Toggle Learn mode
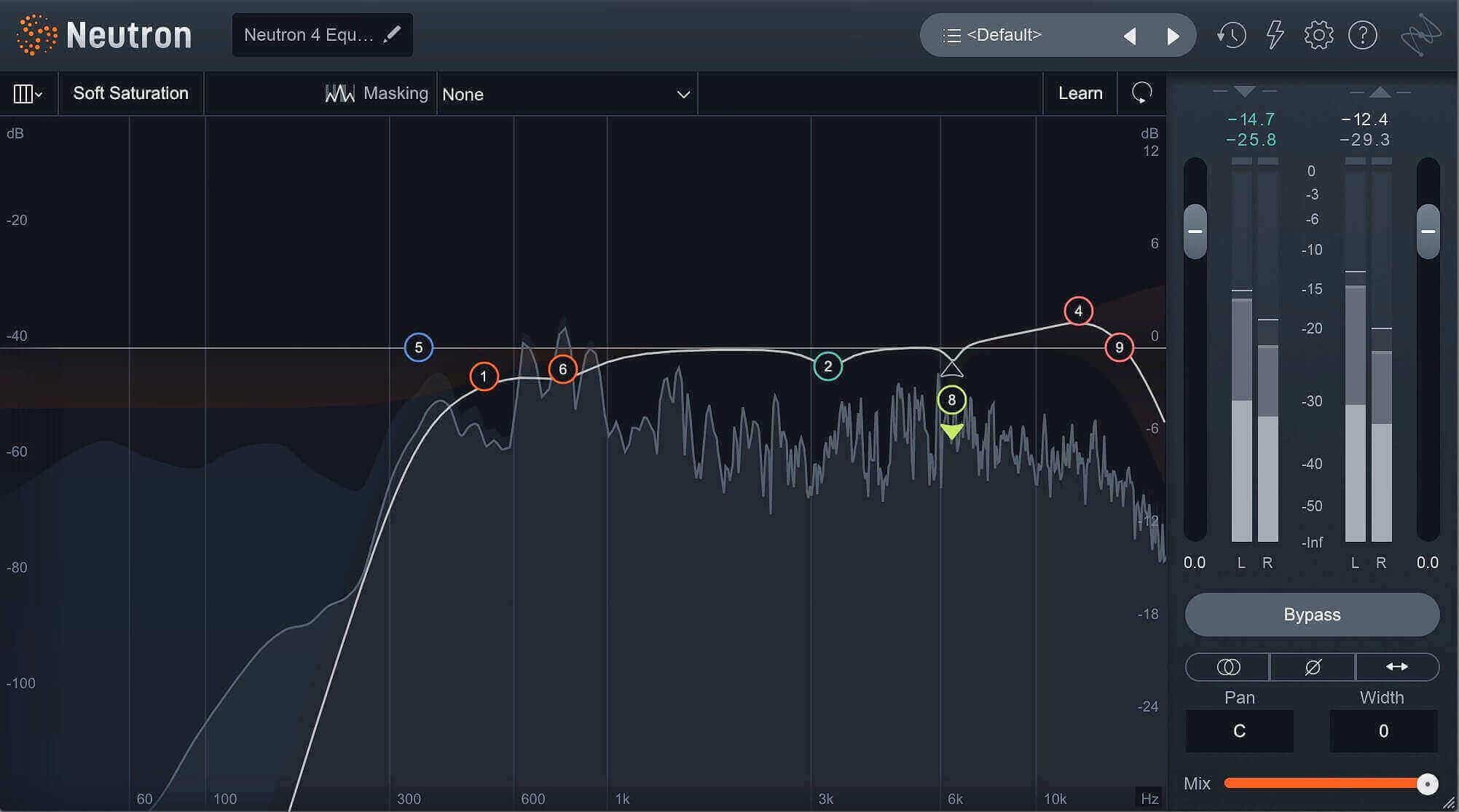The width and height of the screenshot is (1459, 812). 1080,93
